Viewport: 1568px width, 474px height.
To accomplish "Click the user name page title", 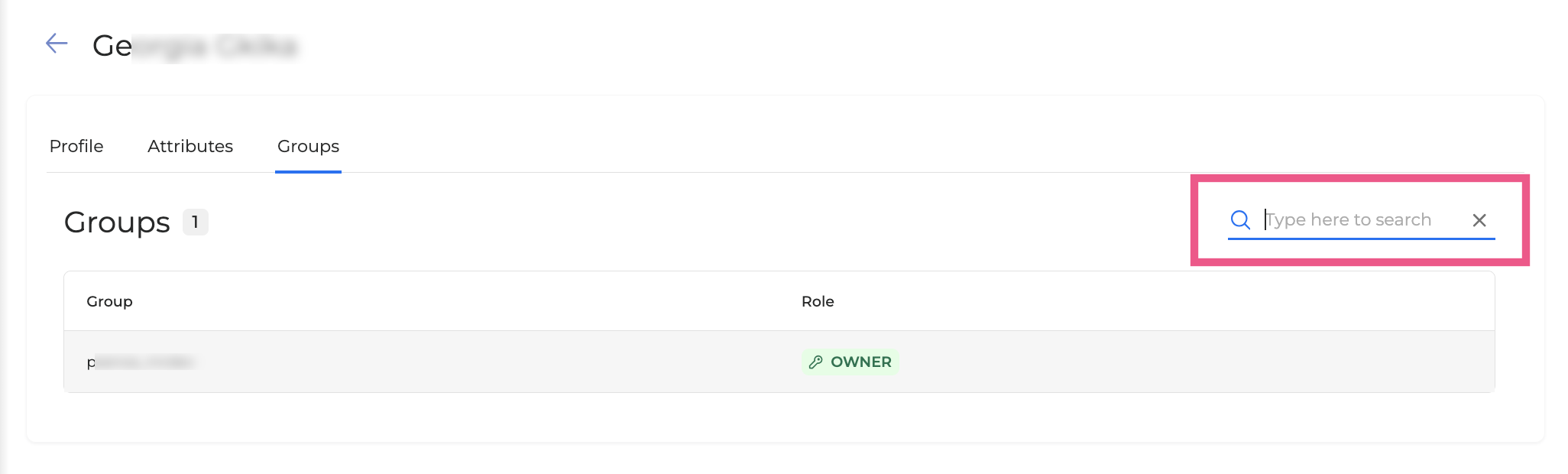I will [x=194, y=46].
